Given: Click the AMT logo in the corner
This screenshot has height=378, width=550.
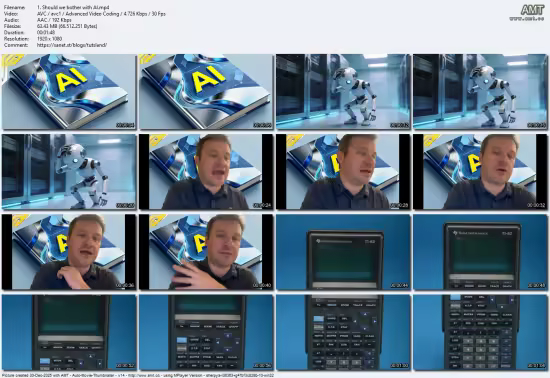Looking at the screenshot, I should click(532, 10).
